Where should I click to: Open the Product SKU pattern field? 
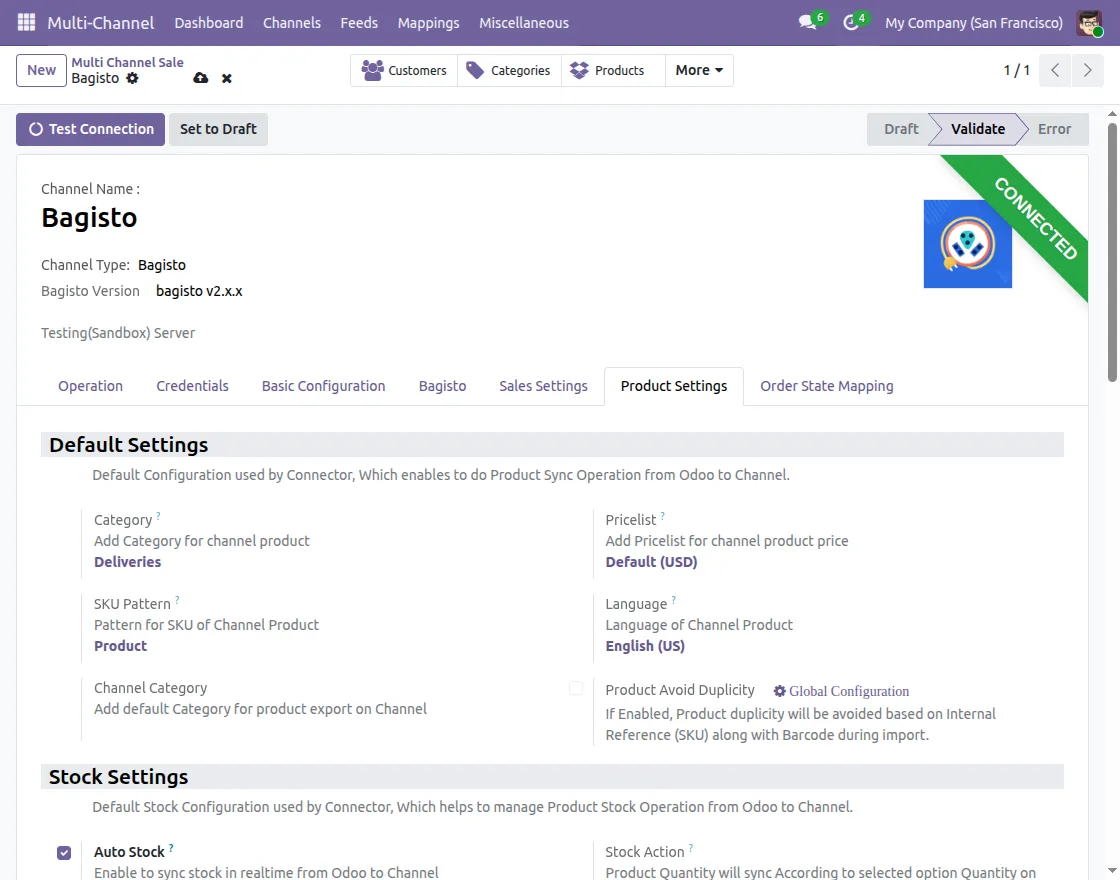click(x=121, y=646)
